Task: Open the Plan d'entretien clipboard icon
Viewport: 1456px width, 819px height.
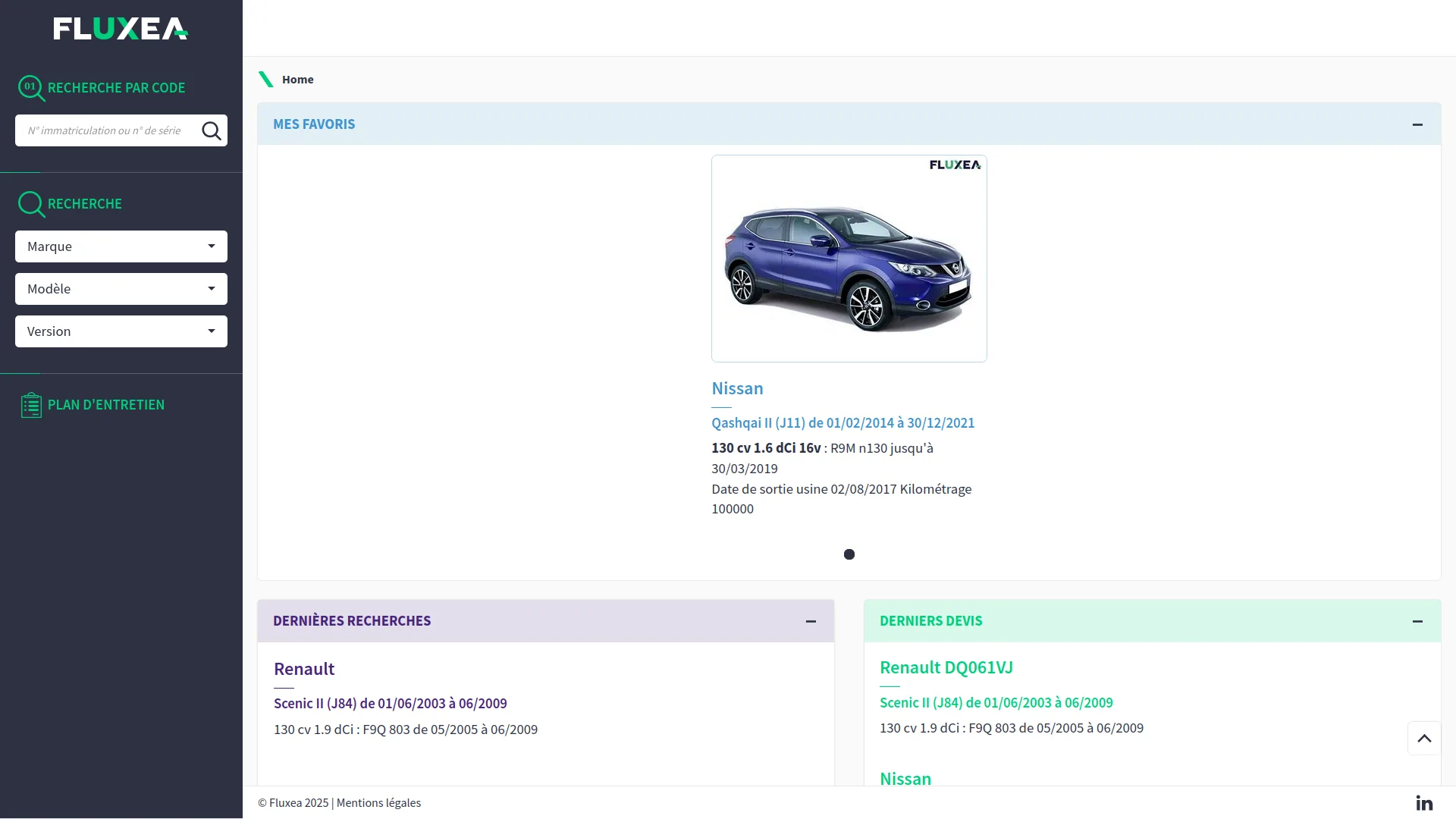Action: tap(31, 405)
